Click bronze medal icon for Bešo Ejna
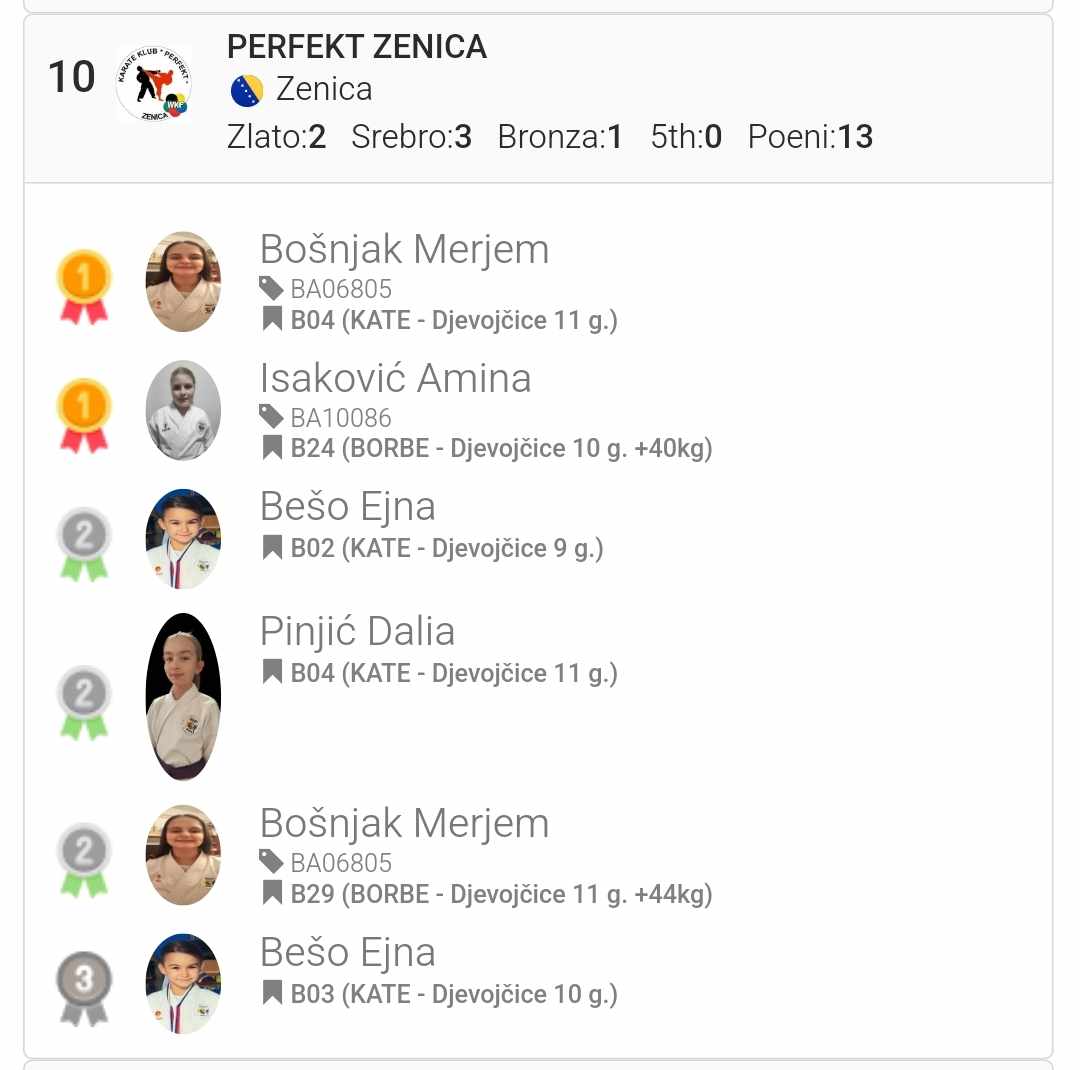 pyautogui.click(x=84, y=987)
